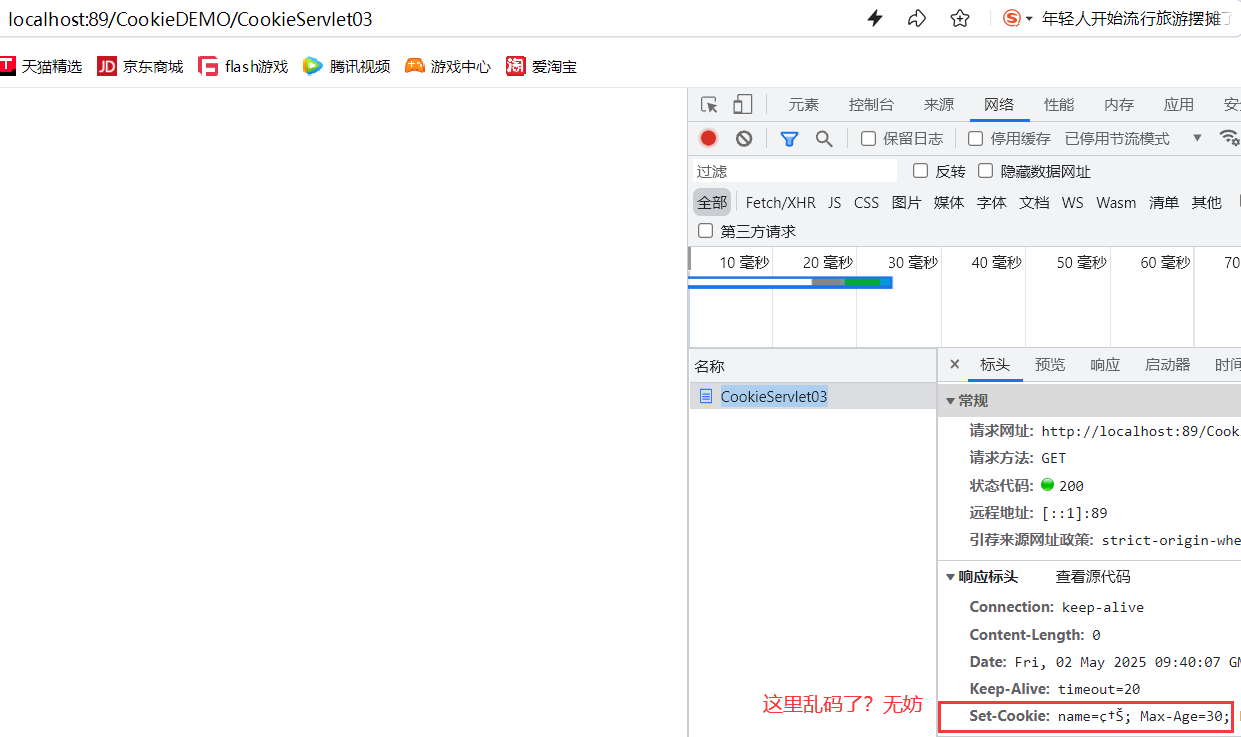
Task: Switch to the 元素 tab
Action: coord(803,105)
